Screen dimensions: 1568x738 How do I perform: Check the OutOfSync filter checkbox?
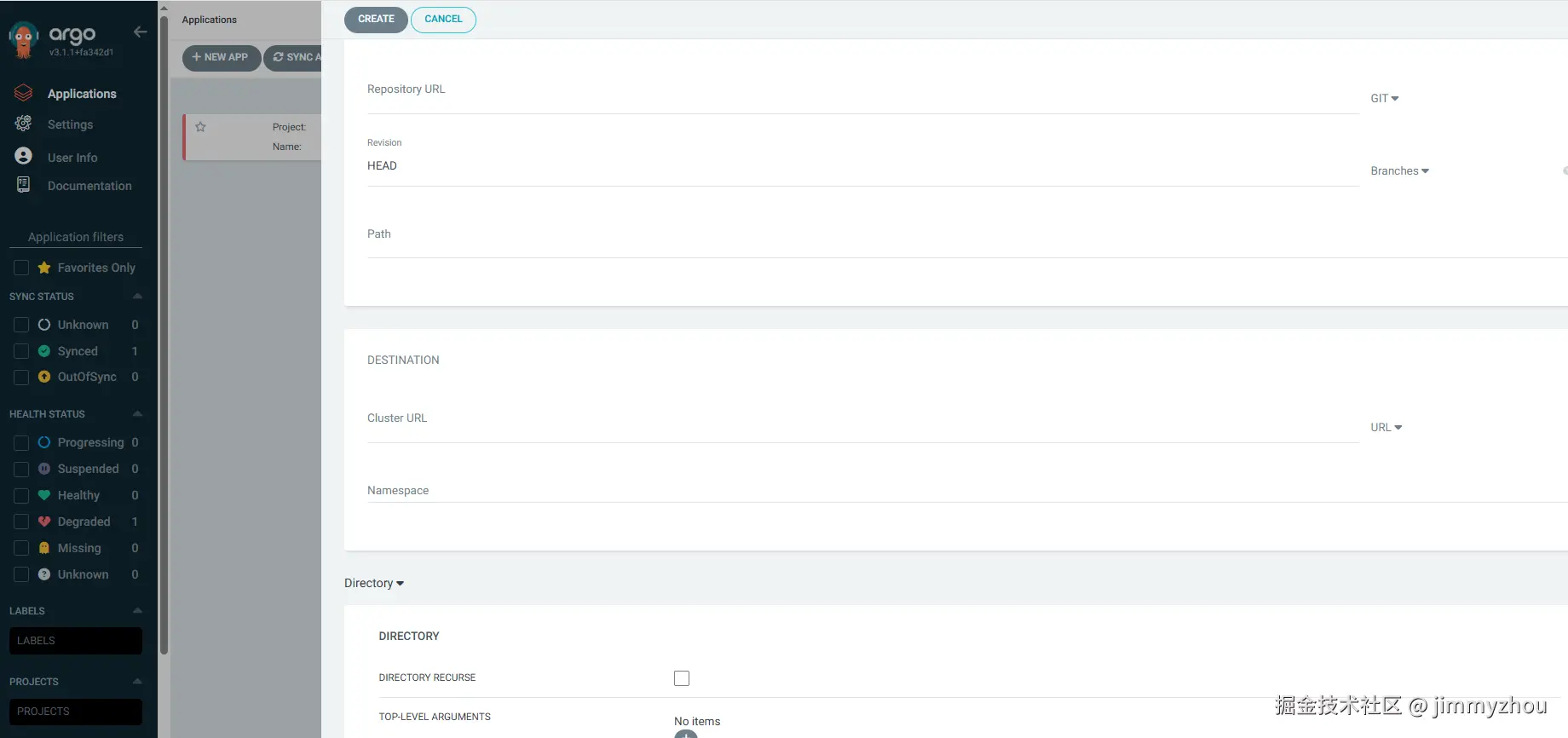tap(22, 377)
